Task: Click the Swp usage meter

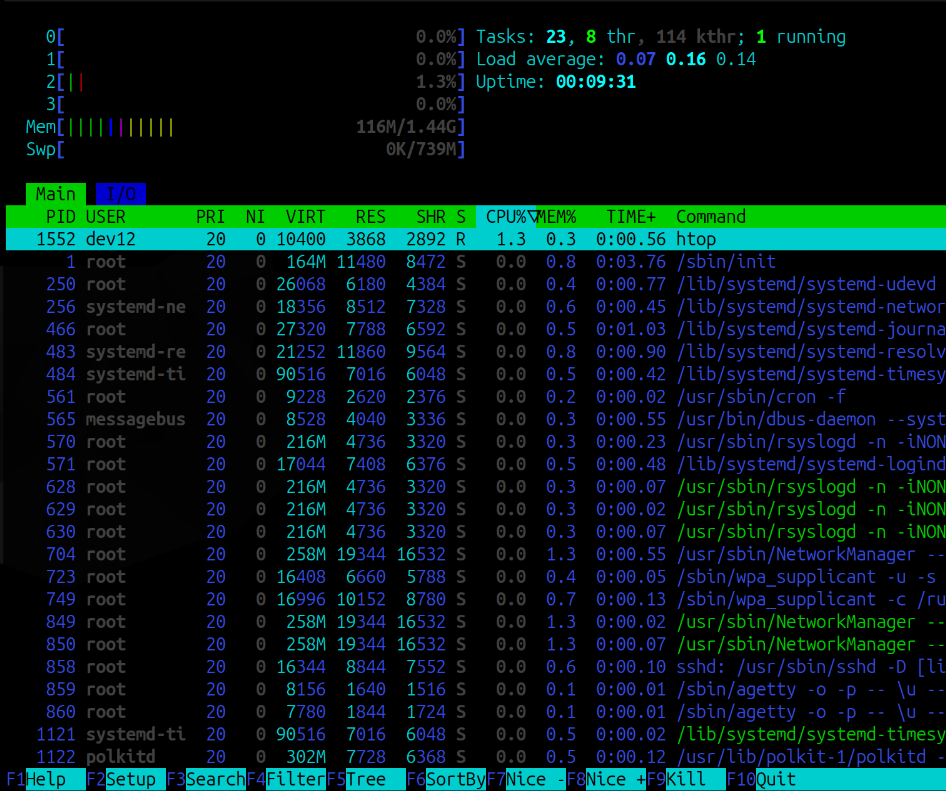Action: [x=246, y=150]
